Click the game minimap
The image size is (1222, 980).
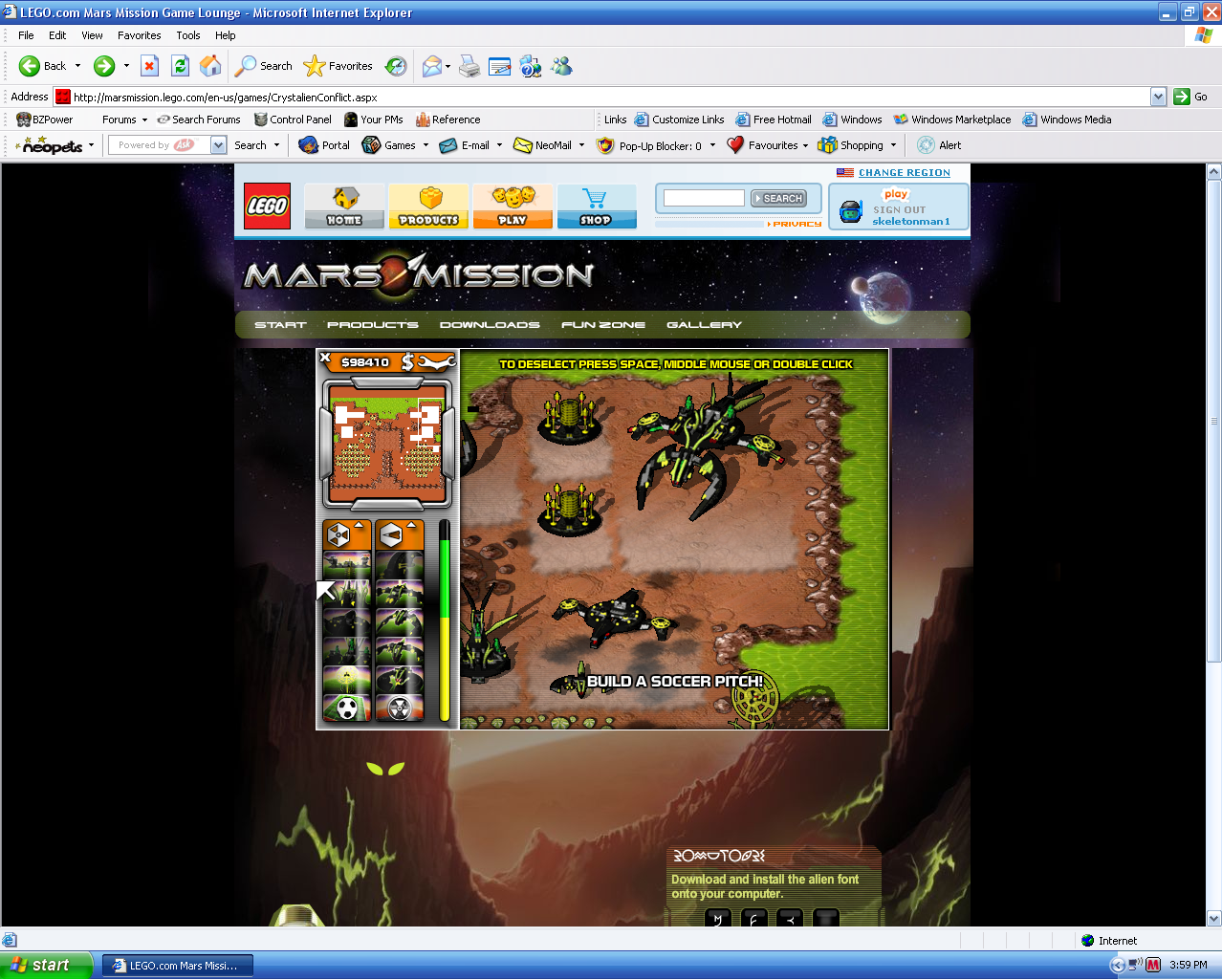pyautogui.click(x=386, y=444)
